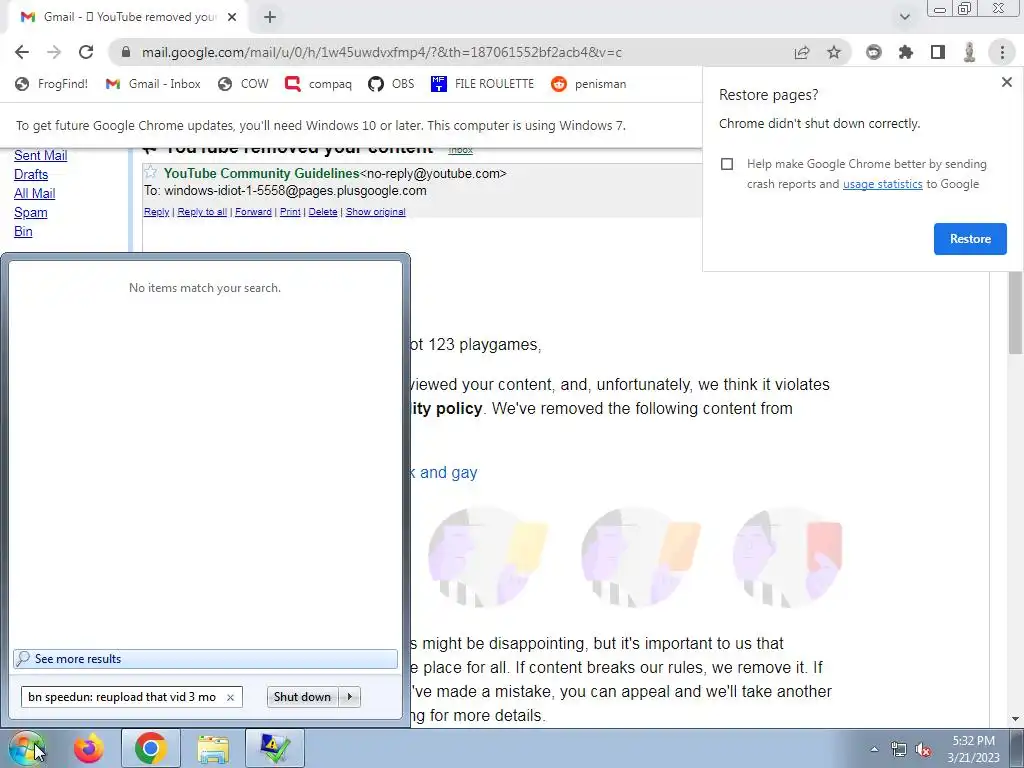Clear the Start menu search text
This screenshot has height=768, width=1024.
(x=230, y=697)
